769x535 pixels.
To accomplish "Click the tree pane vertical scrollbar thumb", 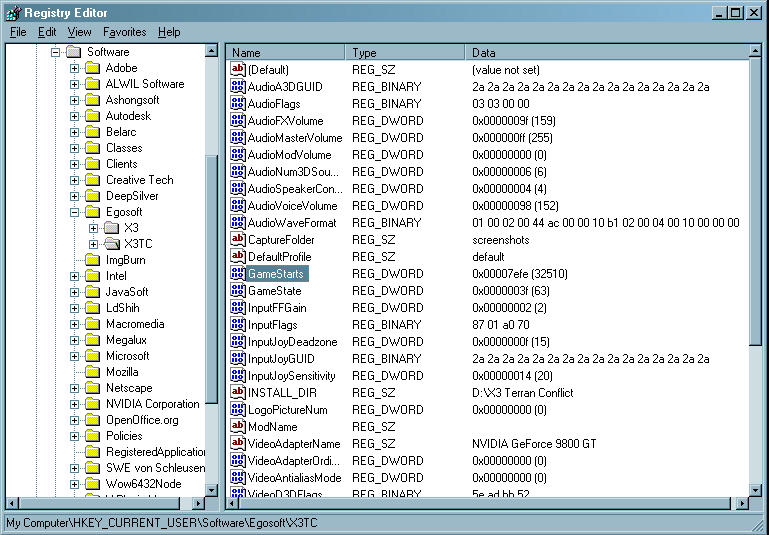I will pyautogui.click(x=211, y=280).
